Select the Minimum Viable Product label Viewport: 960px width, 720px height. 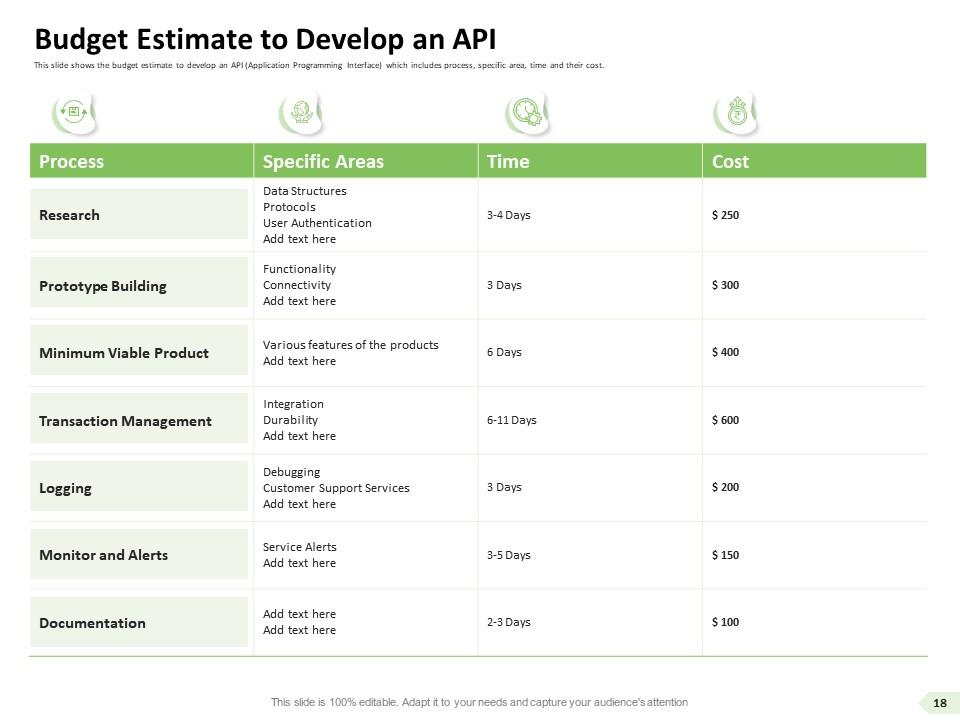(x=124, y=353)
